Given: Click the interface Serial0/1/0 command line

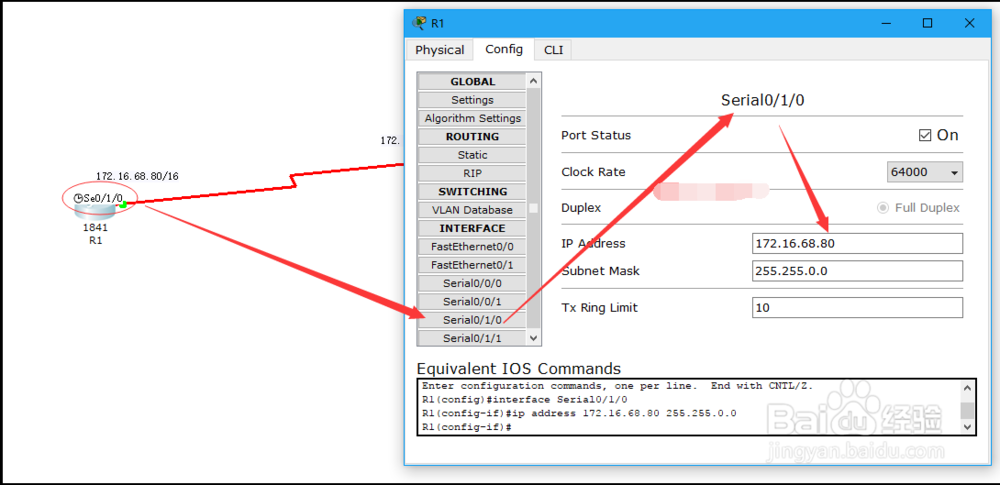Looking at the screenshot, I should (525, 400).
